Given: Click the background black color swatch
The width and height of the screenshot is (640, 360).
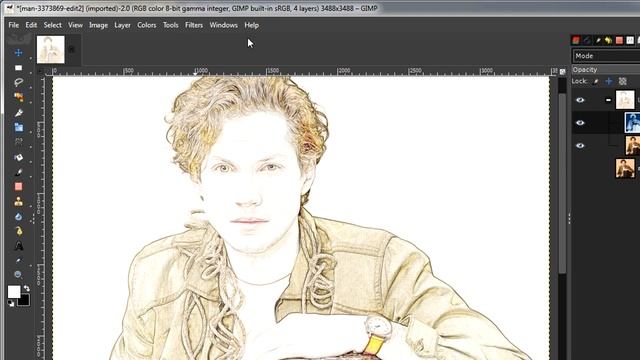Looking at the screenshot, I should tap(24, 301).
